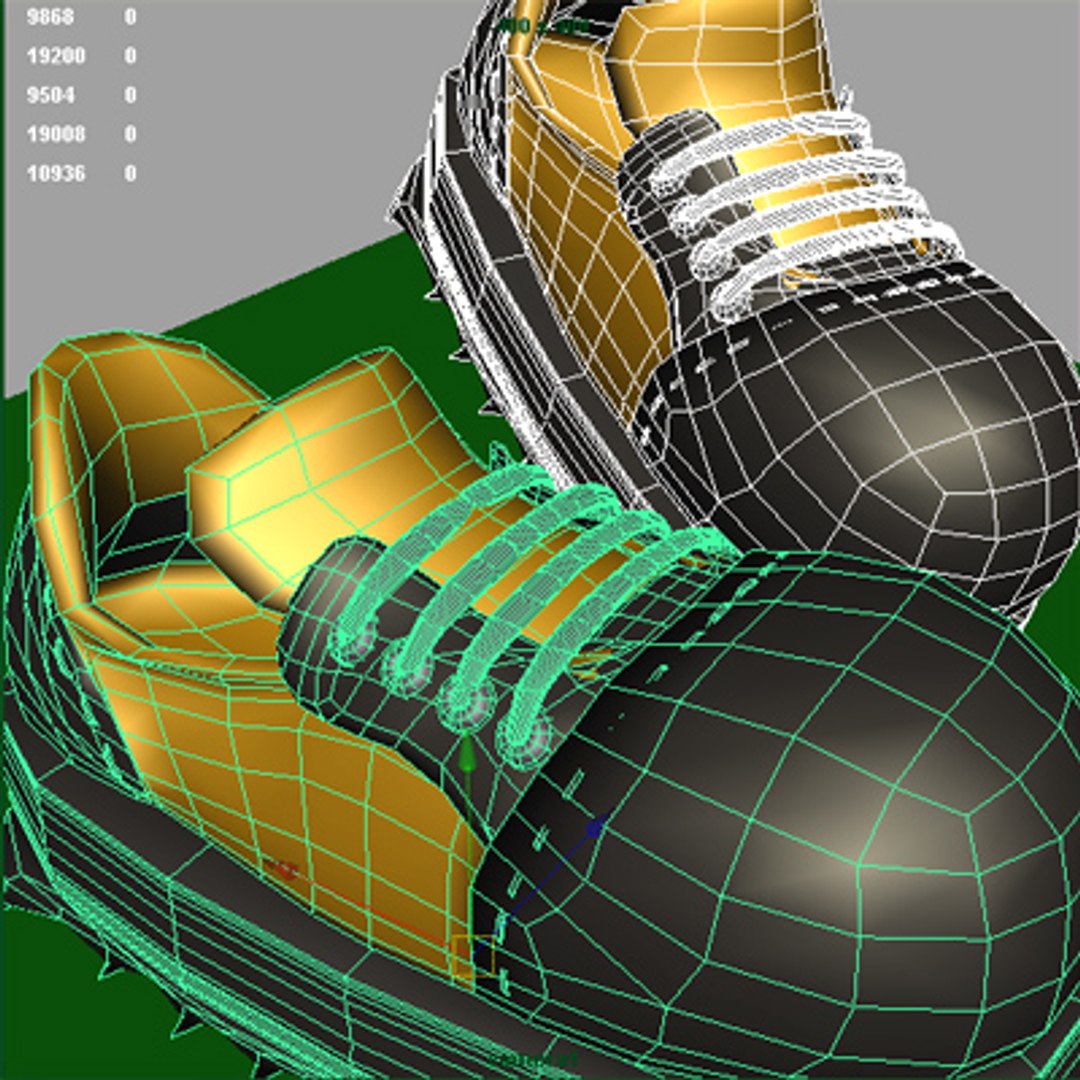Click the HUD value 19008
Screen dimensions: 1080x1080
click(56, 134)
